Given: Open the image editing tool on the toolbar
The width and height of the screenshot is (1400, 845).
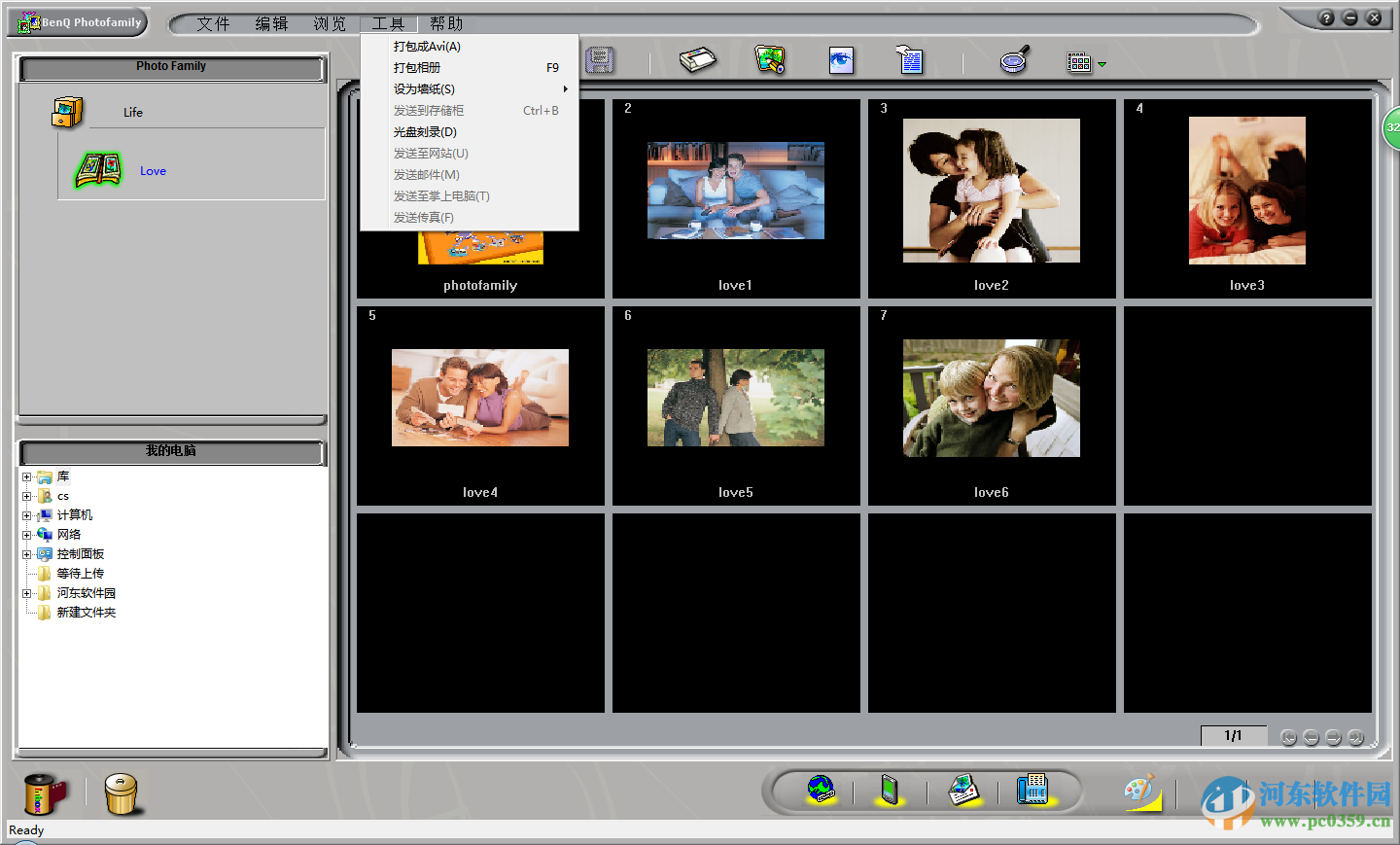Looking at the screenshot, I should (769, 60).
